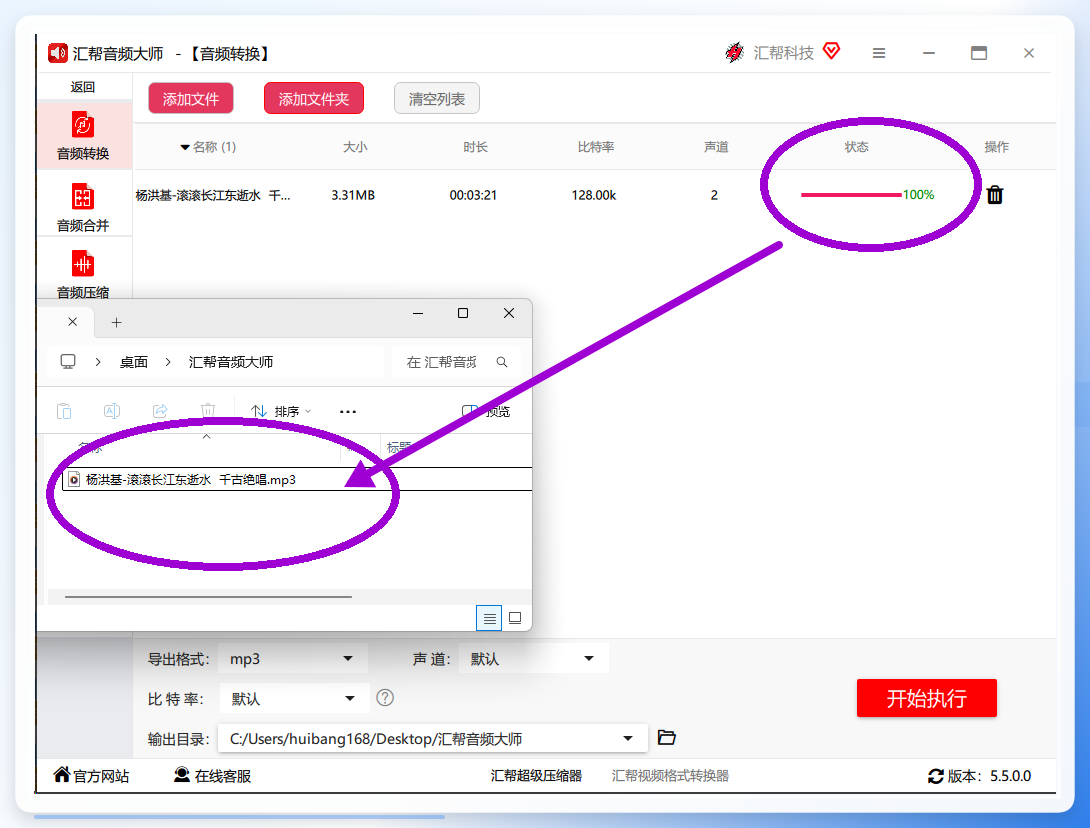Click the Explorer search box 在 汇帮音频
1090x828 pixels.
point(456,362)
